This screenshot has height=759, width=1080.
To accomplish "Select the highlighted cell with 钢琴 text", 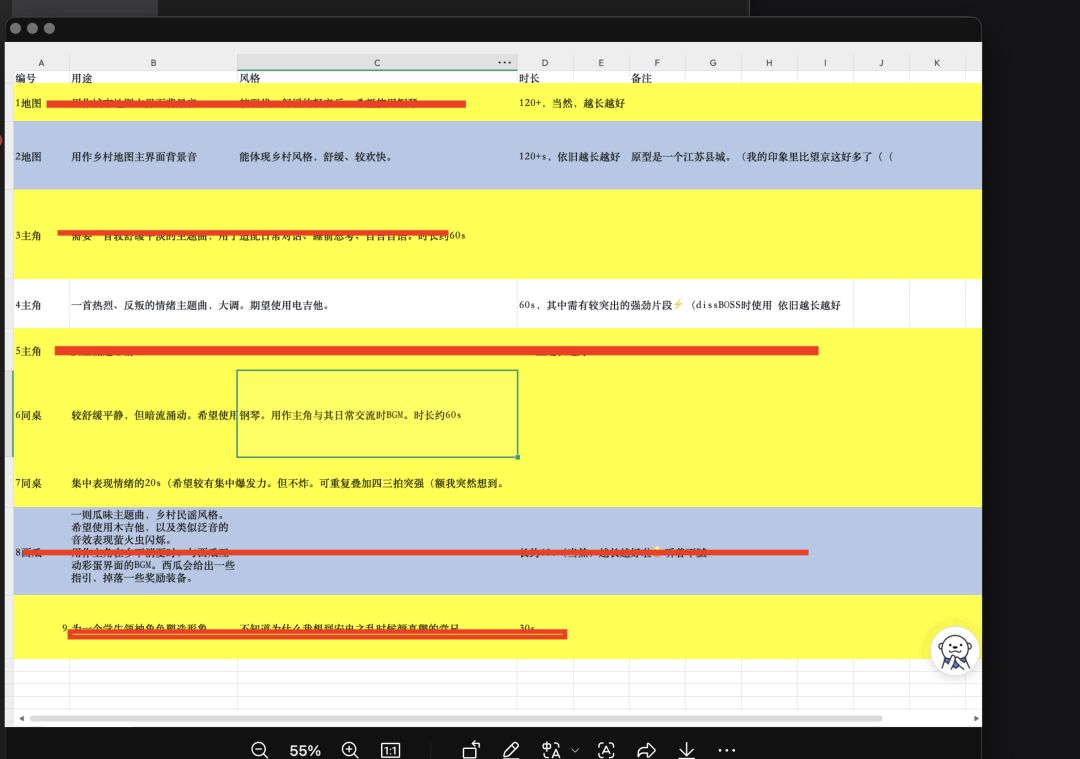I will tap(377, 414).
